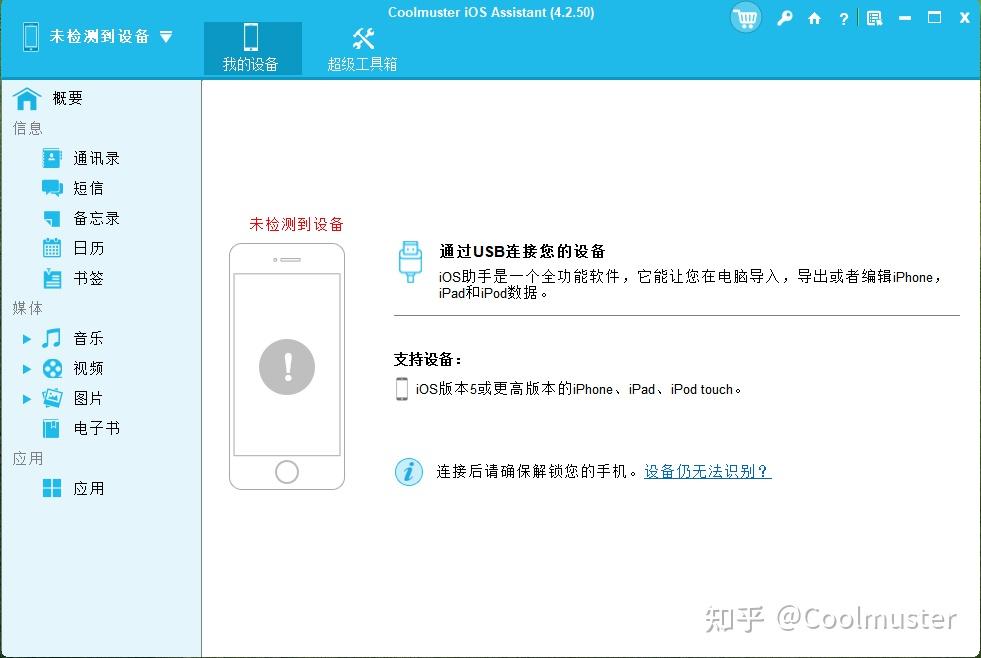Click the '设备仍无法识别?' help link

coord(706,471)
